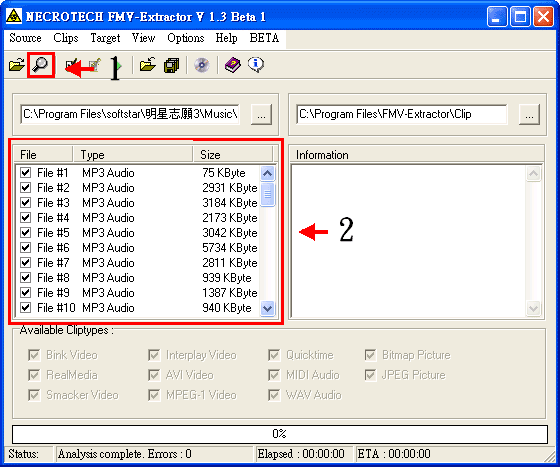The width and height of the screenshot is (560, 467).
Task: Toggle the Smacker Video cliptype checkbox
Action: pyautogui.click(x=34, y=395)
